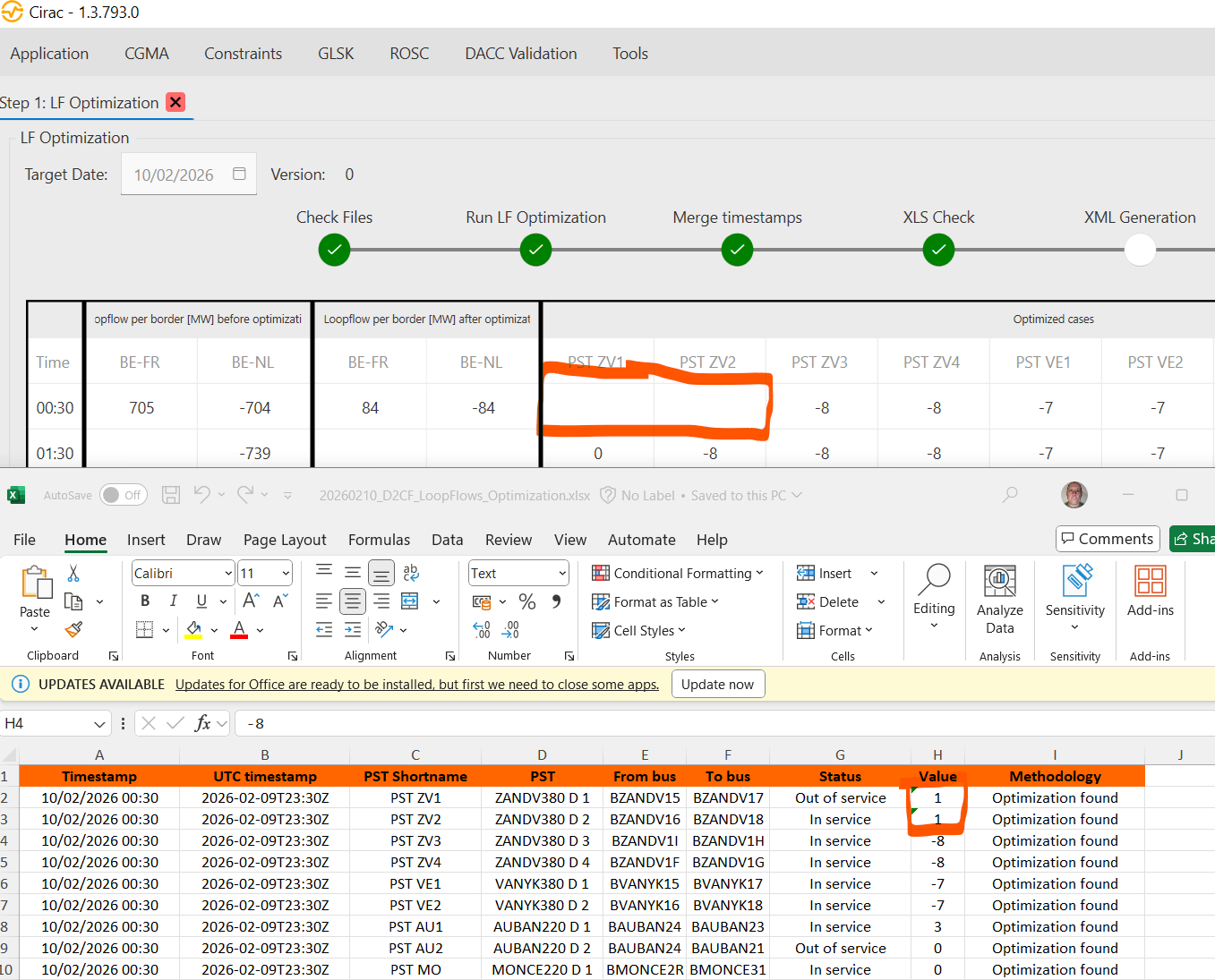Open the Text number format dropdown
The width and height of the screenshot is (1215, 980).
tap(562, 574)
